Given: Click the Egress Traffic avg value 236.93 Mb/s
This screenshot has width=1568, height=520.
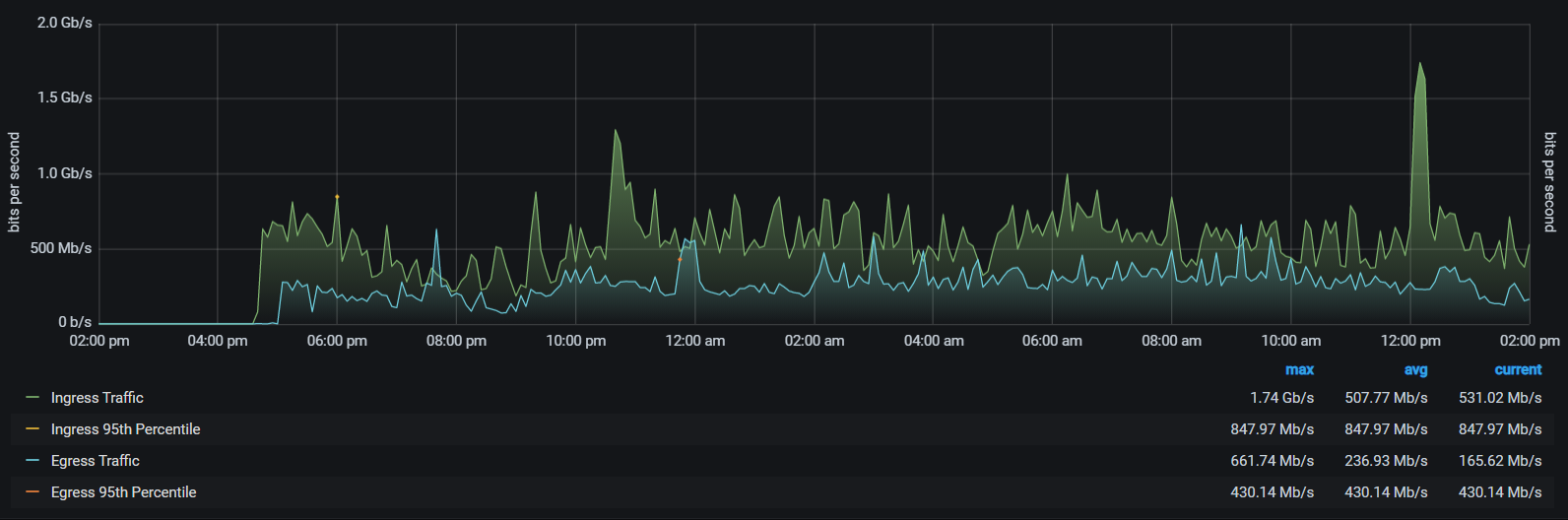Looking at the screenshot, I should pos(1386,461).
